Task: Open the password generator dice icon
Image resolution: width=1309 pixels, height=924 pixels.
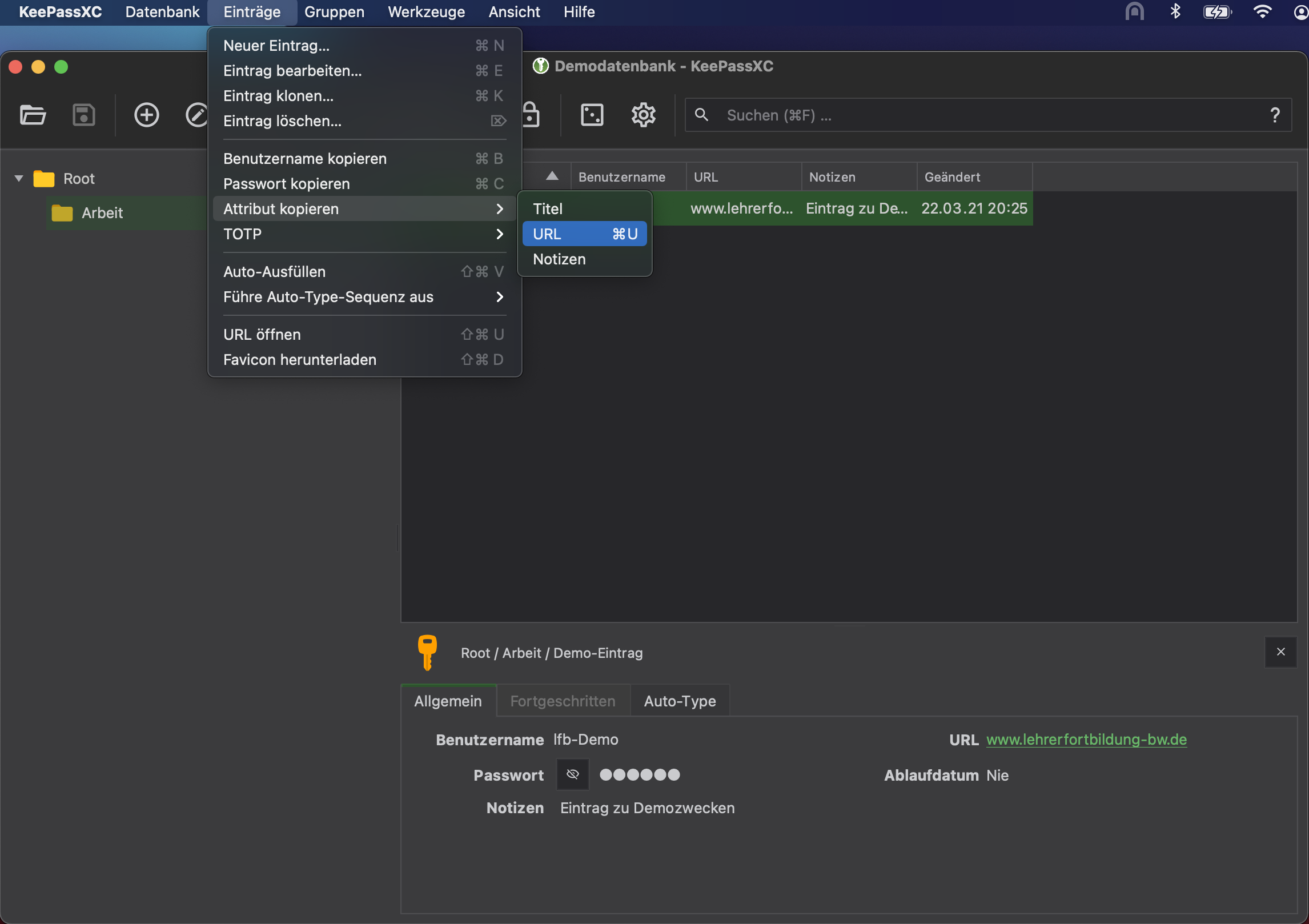Action: tap(592, 115)
